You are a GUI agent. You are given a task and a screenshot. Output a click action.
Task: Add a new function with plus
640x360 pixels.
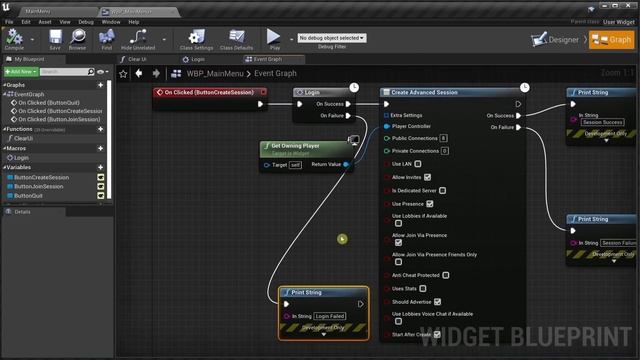100,129
